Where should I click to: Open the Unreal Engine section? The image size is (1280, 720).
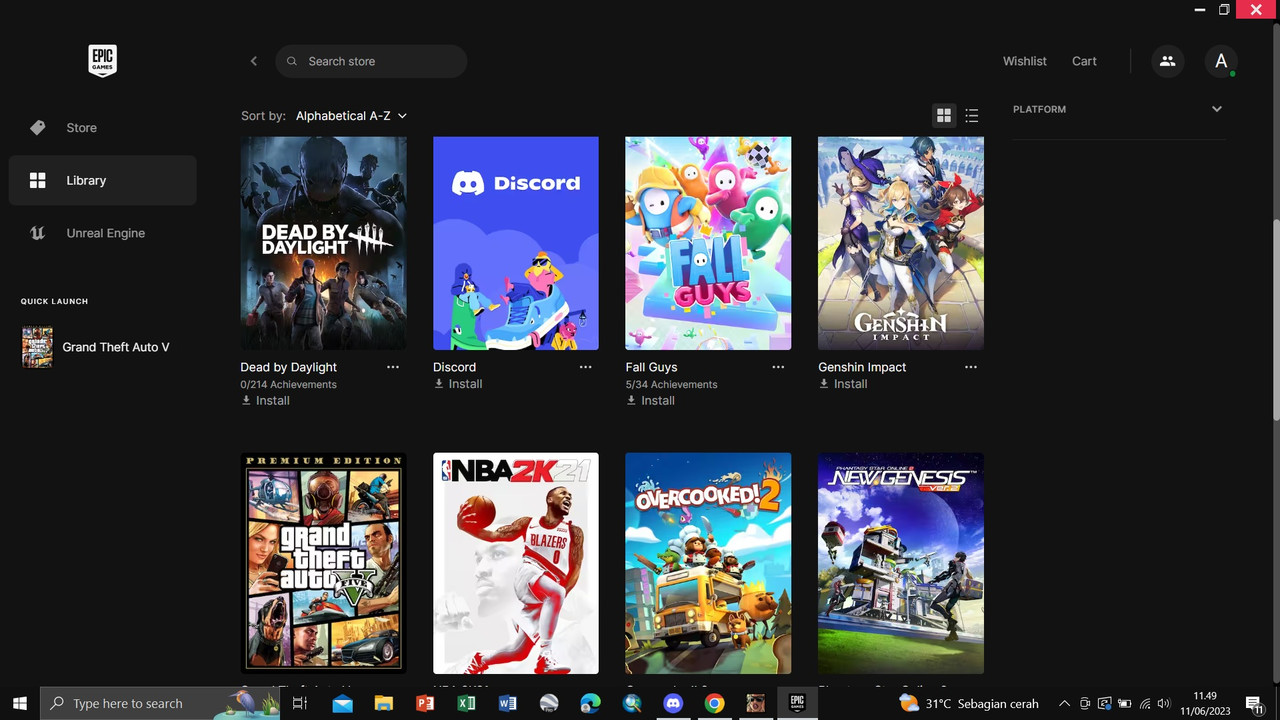click(103, 233)
